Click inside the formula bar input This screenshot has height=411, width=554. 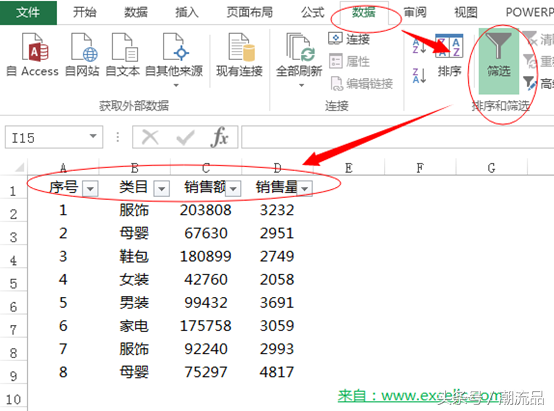click(x=397, y=137)
